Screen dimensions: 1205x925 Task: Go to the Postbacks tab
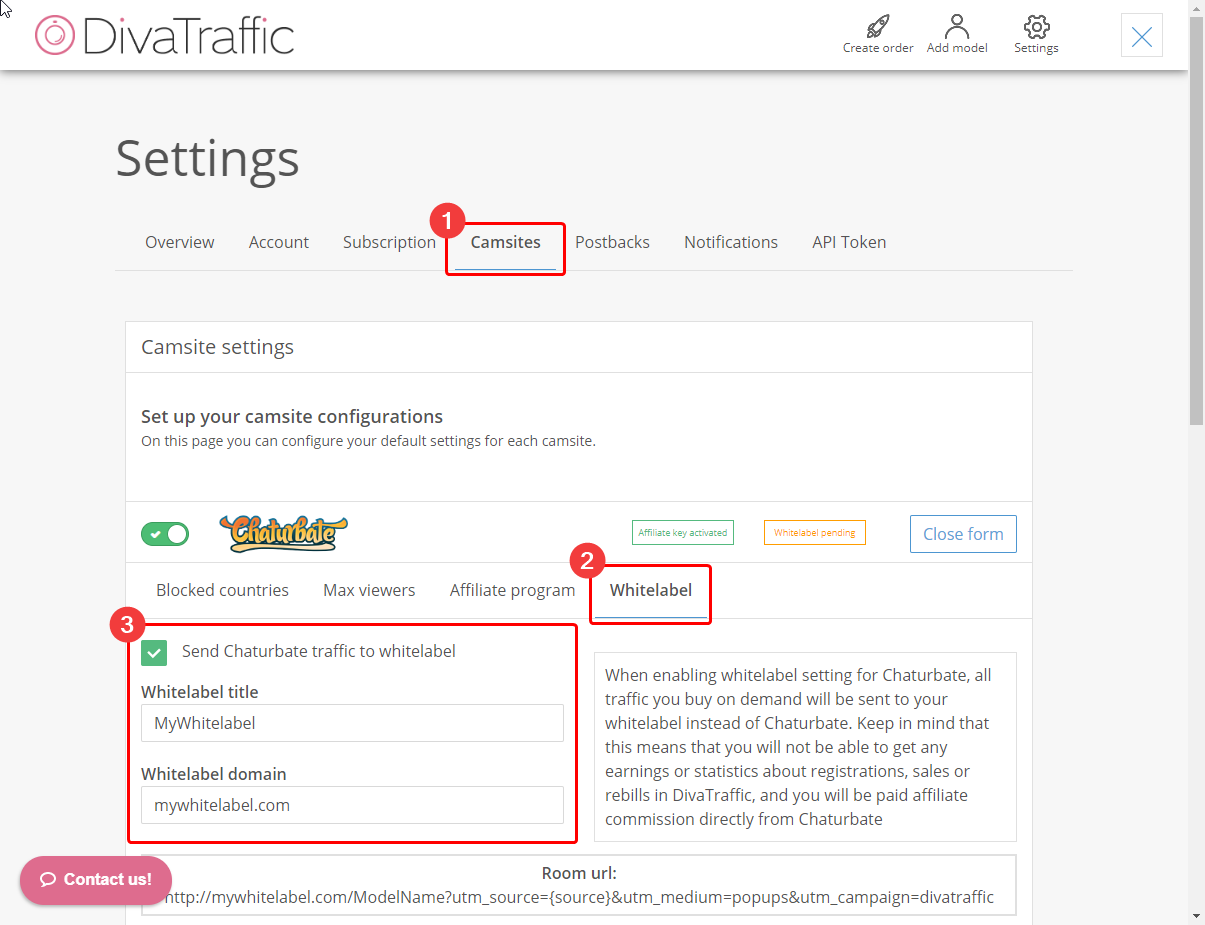pos(612,242)
